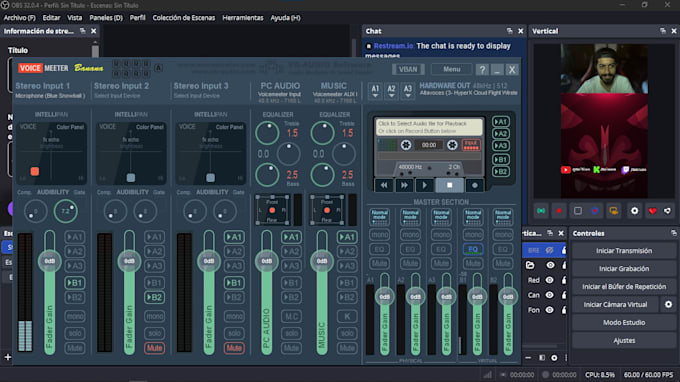680x382 pixels.
Task: Open the Voicemeeter help question mark
Action: (x=482, y=69)
